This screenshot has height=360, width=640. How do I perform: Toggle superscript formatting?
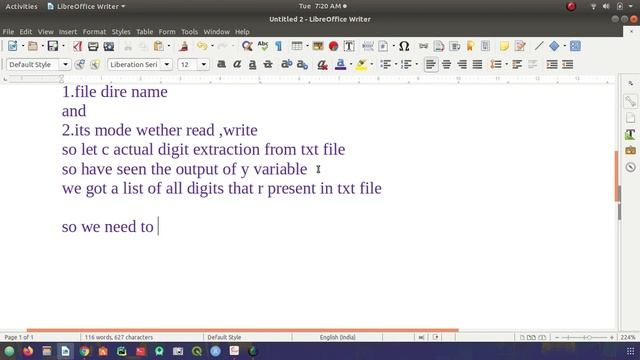click(287, 64)
